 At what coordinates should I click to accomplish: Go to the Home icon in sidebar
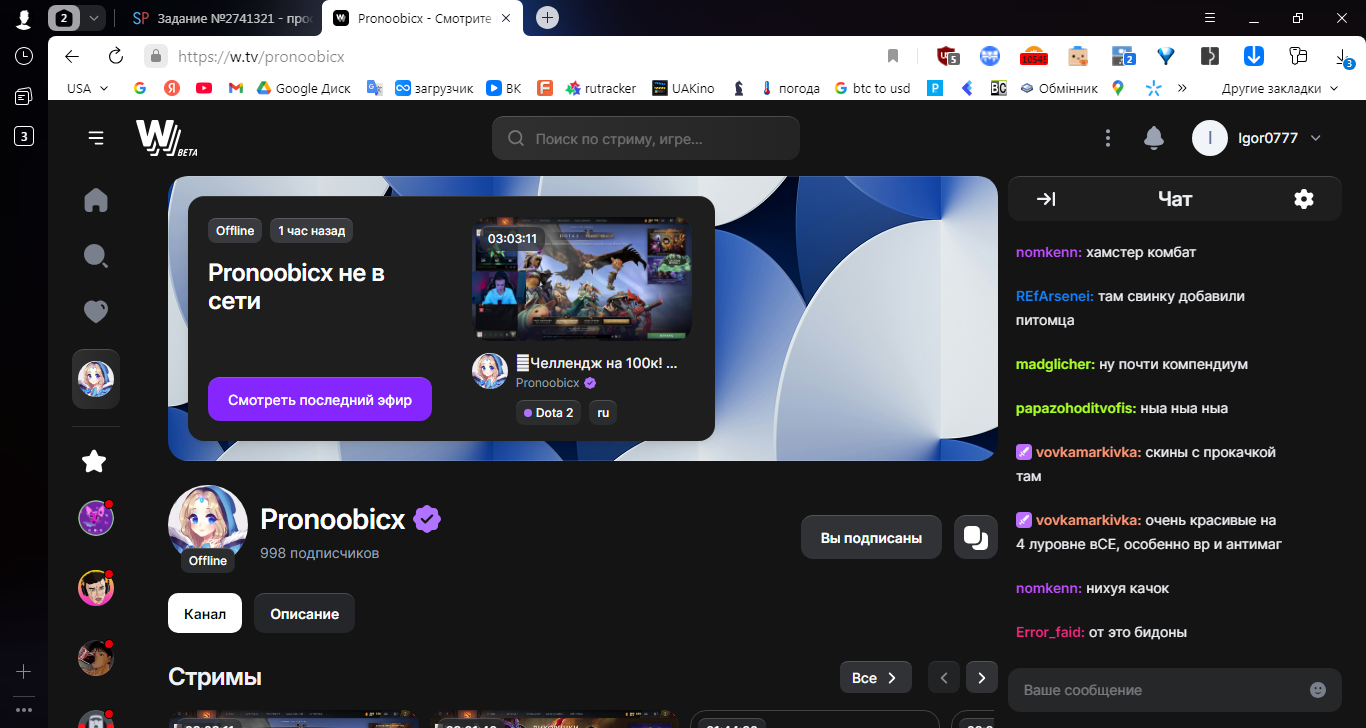point(96,200)
